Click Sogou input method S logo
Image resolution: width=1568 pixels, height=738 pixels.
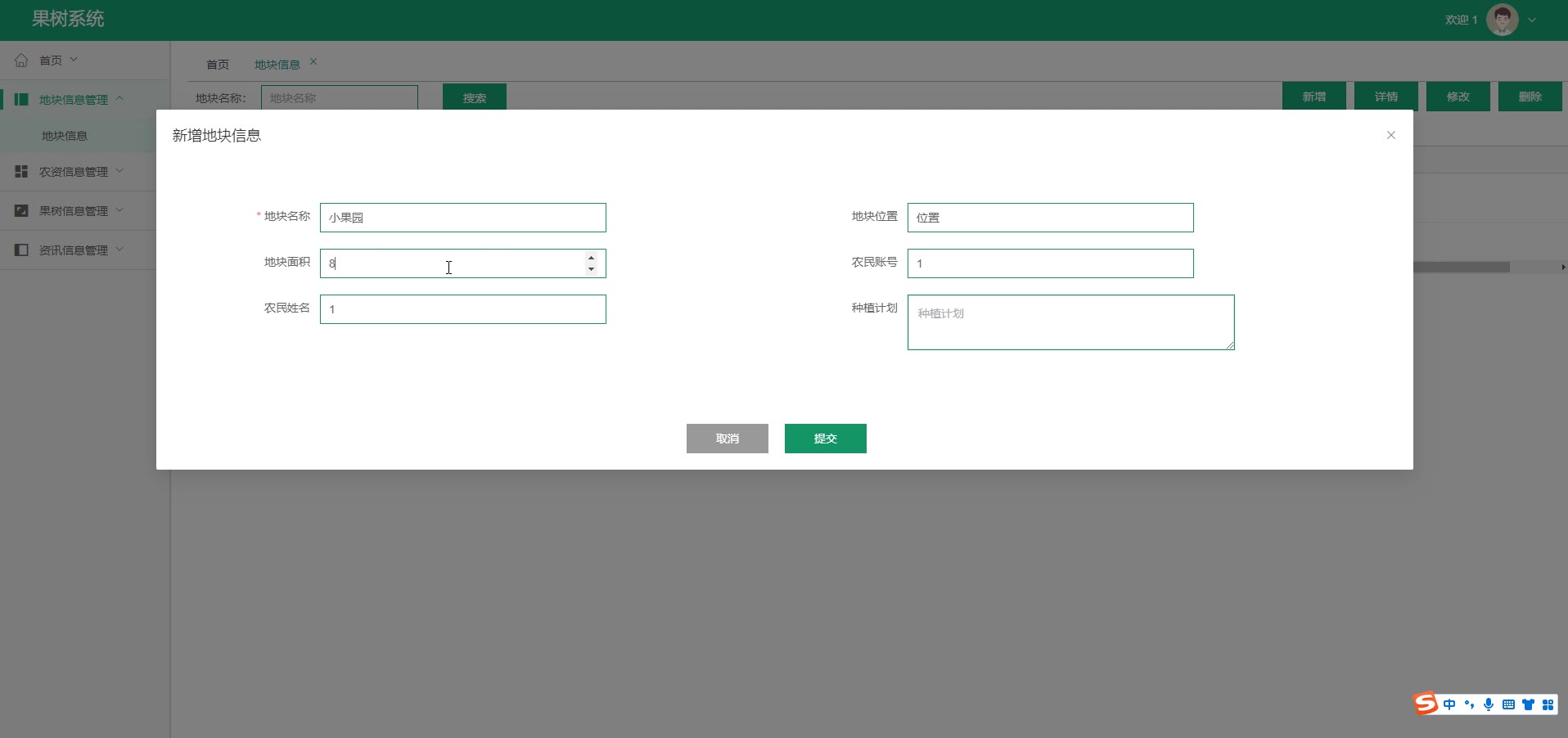point(1426,704)
